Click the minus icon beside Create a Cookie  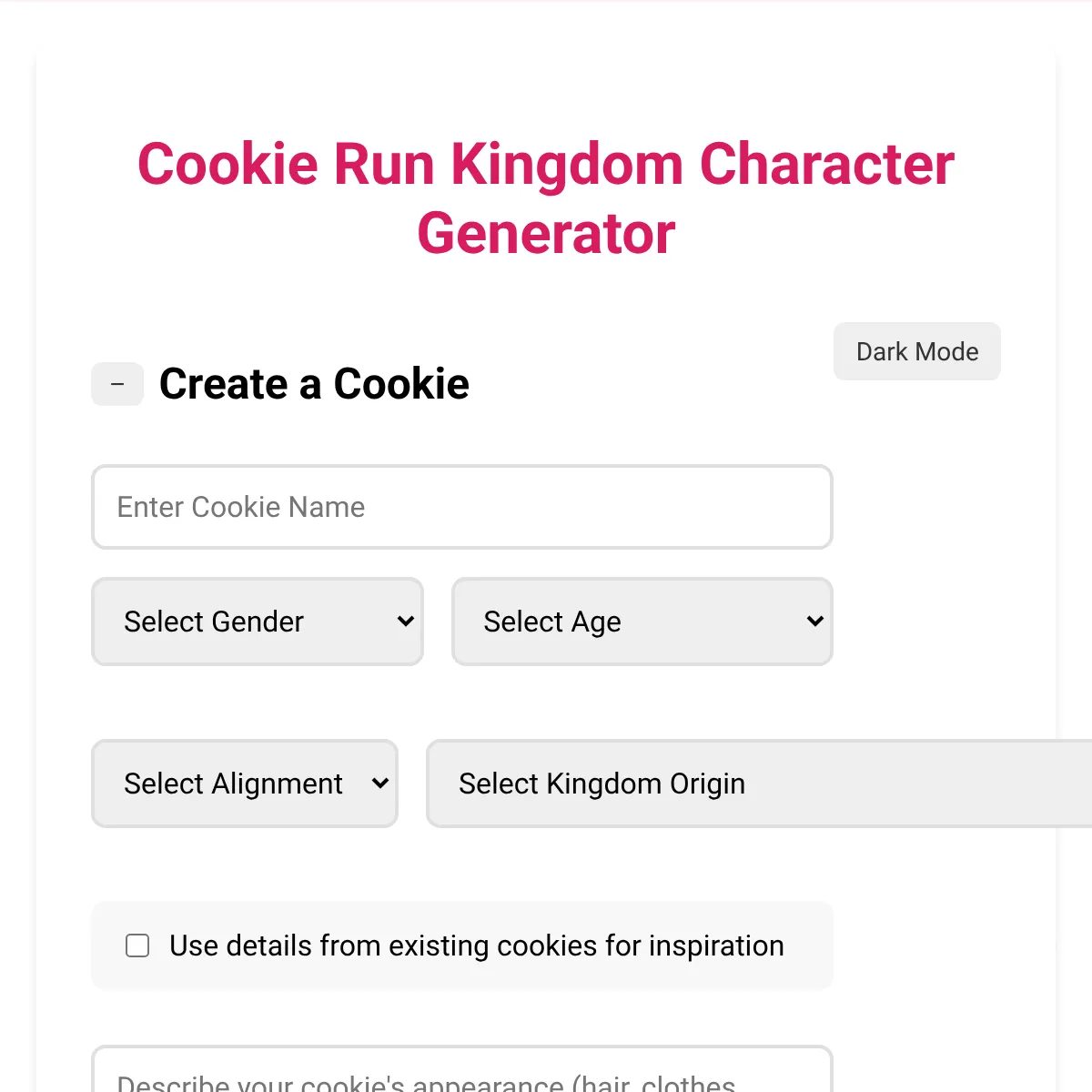coord(117,384)
